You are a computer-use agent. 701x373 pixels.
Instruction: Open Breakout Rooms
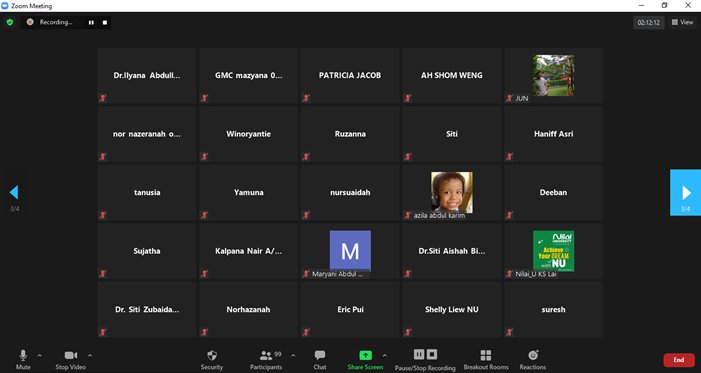486,359
